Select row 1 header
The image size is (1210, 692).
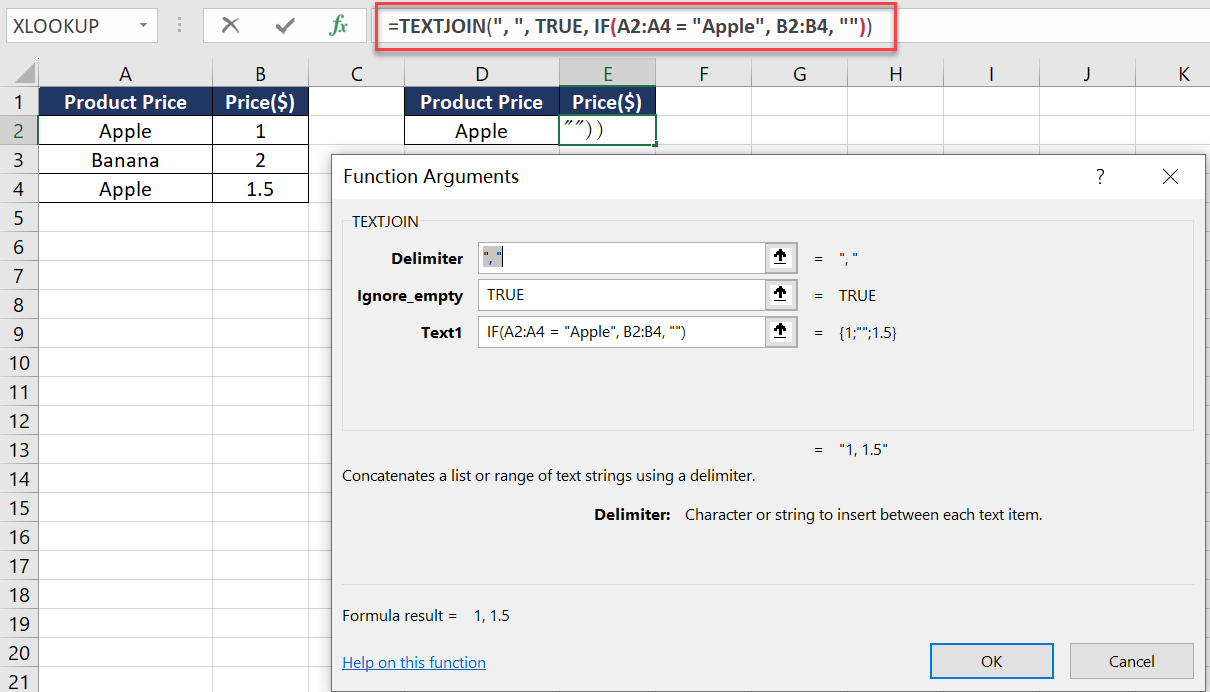[x=19, y=102]
